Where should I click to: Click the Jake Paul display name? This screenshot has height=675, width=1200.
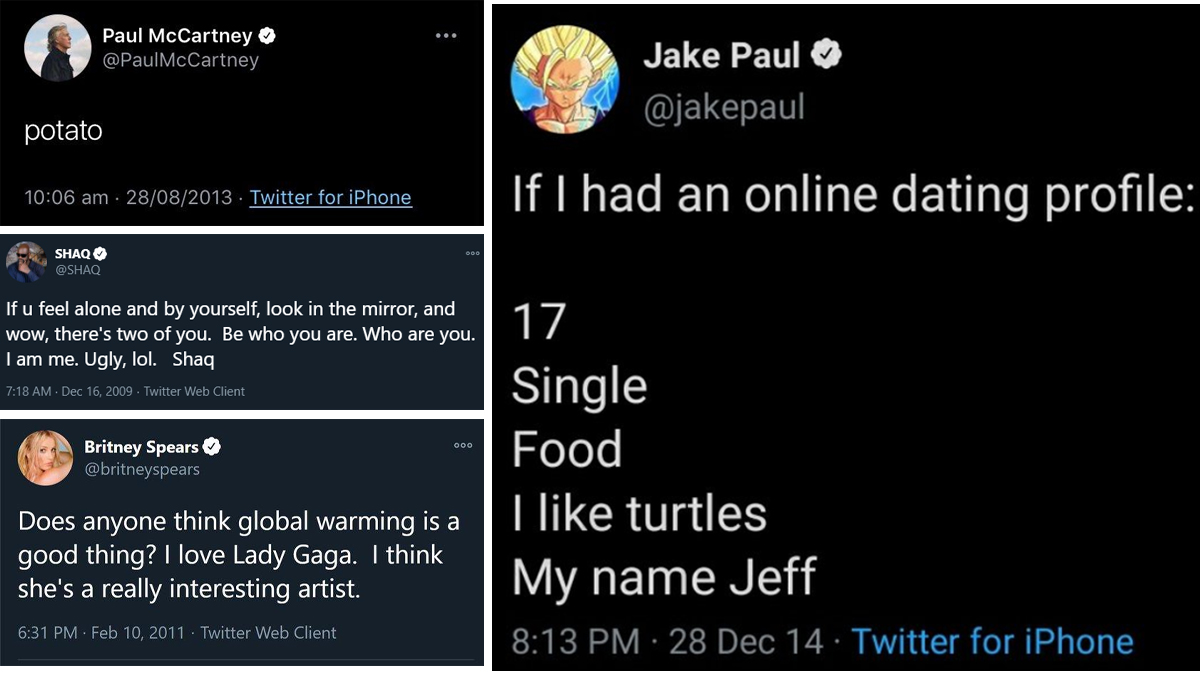[721, 56]
